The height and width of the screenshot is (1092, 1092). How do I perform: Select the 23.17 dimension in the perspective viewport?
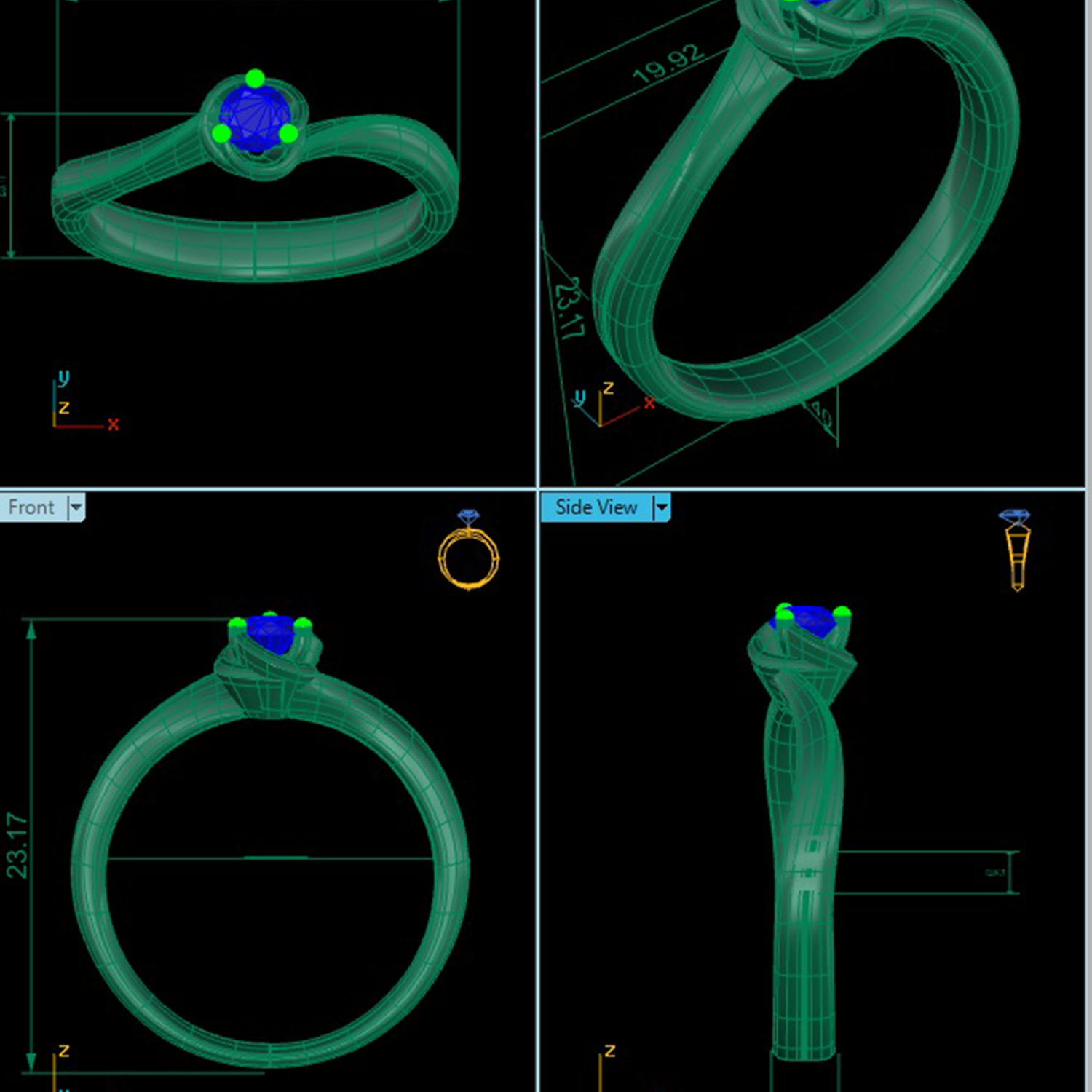569,308
